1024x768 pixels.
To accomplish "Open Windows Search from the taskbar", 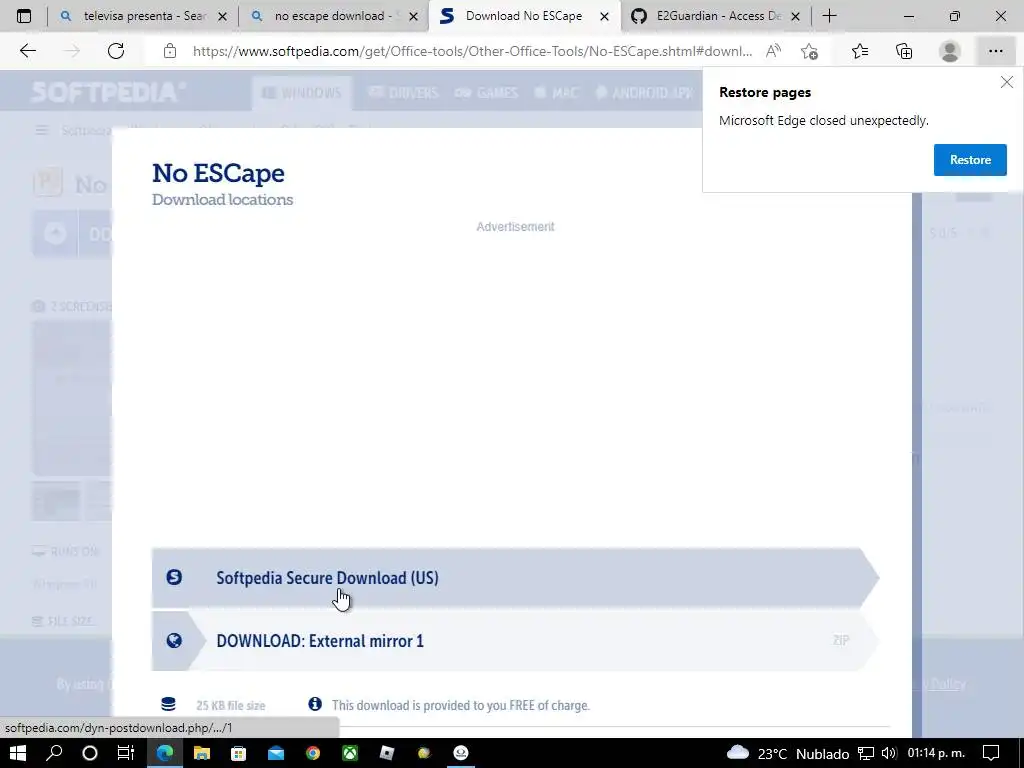I will [x=55, y=753].
